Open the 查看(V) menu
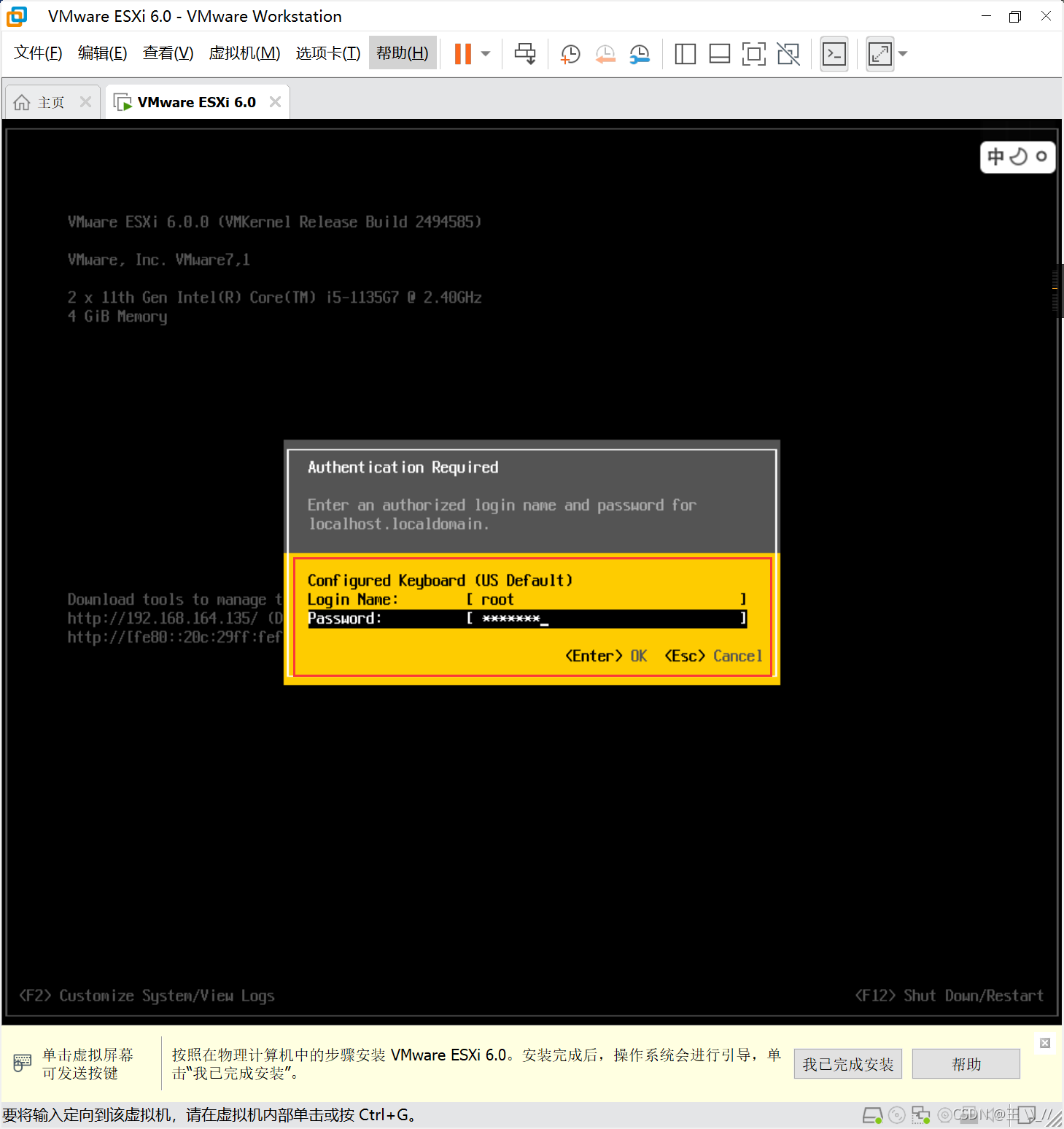 [168, 53]
